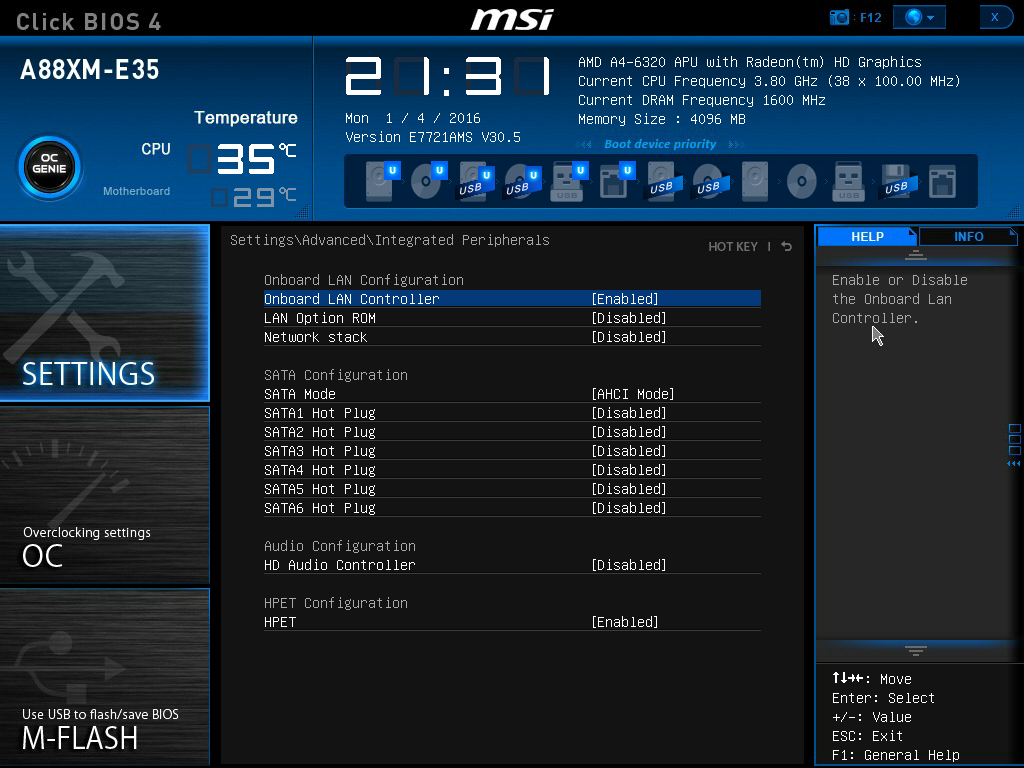Click the Network stack label
The image size is (1024, 768).
pos(315,337)
